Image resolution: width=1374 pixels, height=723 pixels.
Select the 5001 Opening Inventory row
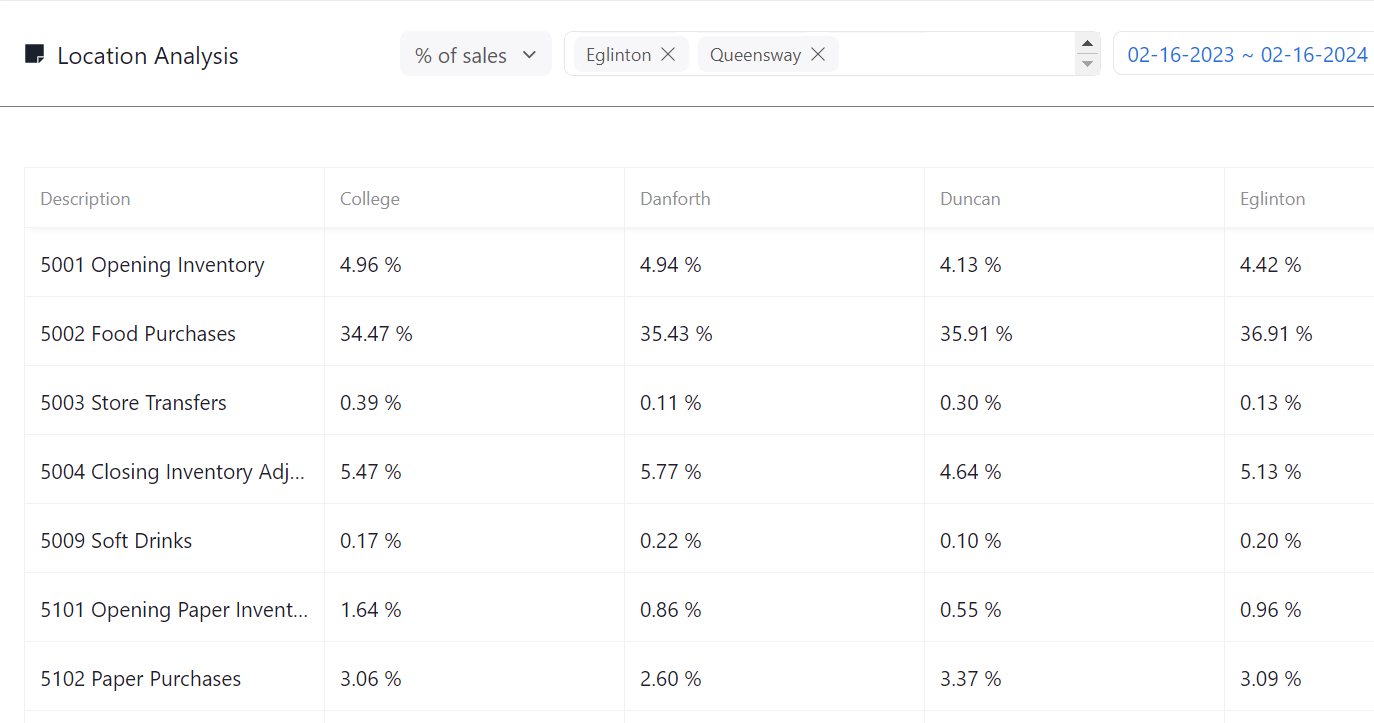152,265
